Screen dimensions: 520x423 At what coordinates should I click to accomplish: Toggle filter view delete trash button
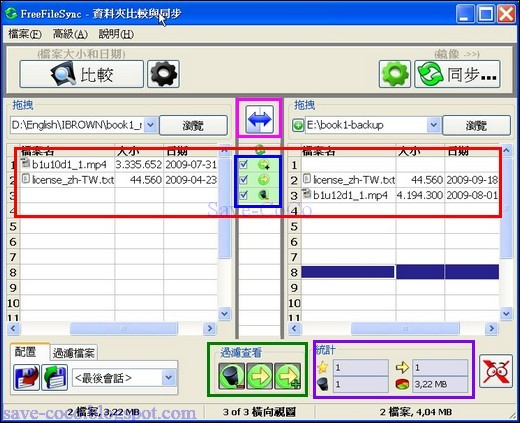[231, 376]
